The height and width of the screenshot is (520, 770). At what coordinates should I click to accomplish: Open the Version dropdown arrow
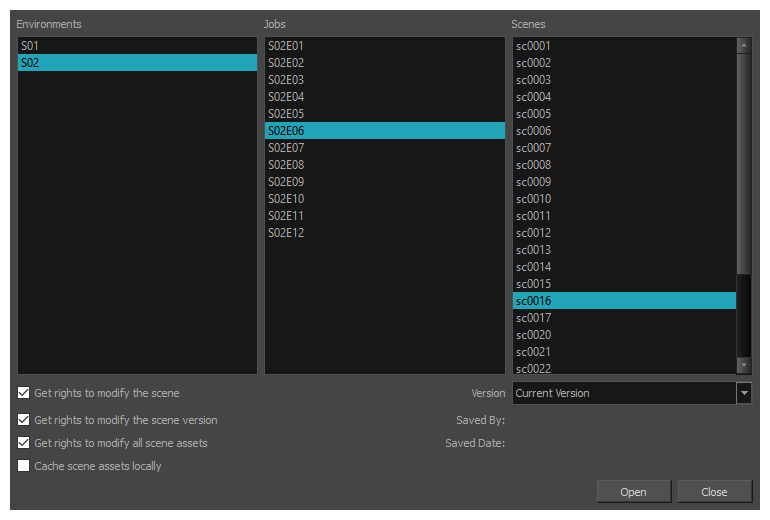tap(744, 393)
